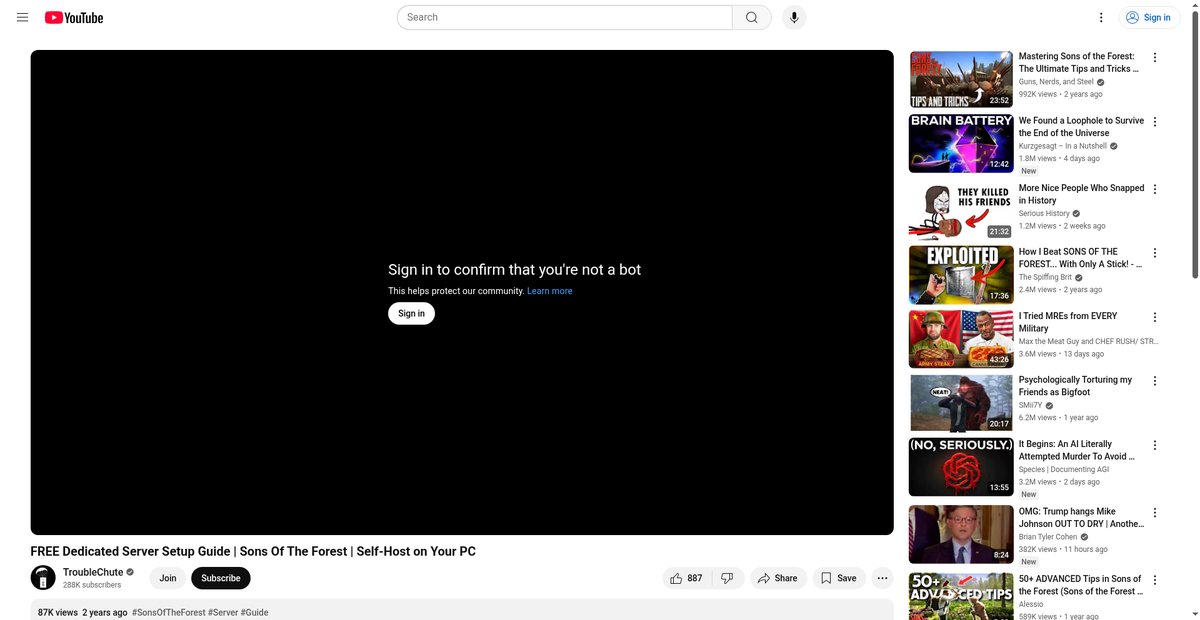1200x620 pixels.
Task: Click the #SonsOfTheForest hashtag
Action: click(x=168, y=612)
